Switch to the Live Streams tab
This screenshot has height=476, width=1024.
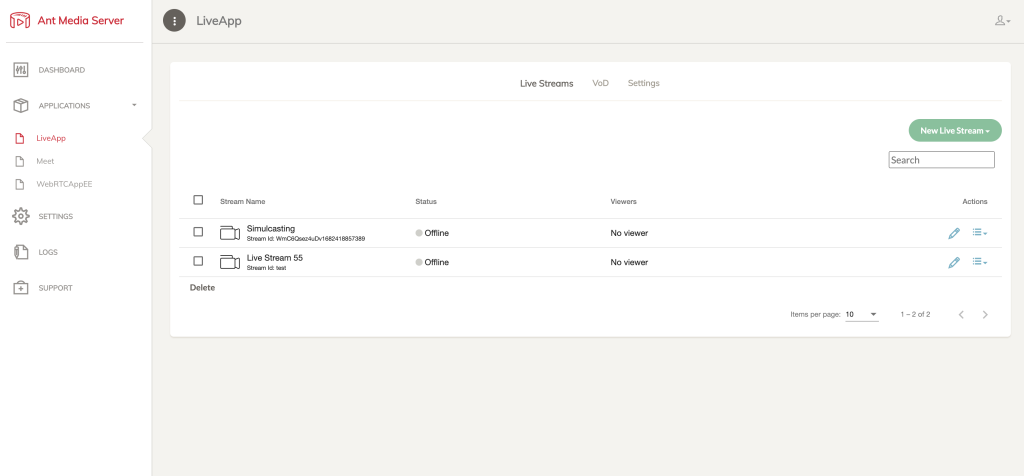547,84
